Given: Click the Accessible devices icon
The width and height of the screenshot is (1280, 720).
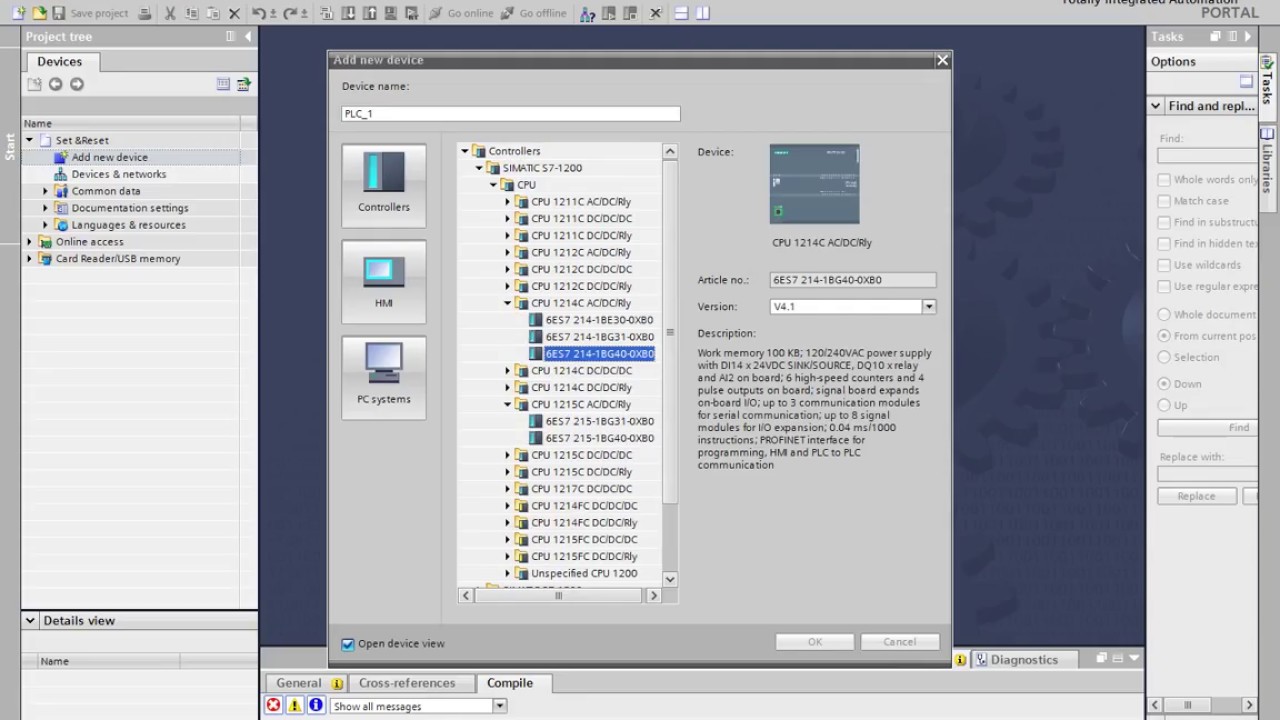Looking at the screenshot, I should click(x=587, y=13).
